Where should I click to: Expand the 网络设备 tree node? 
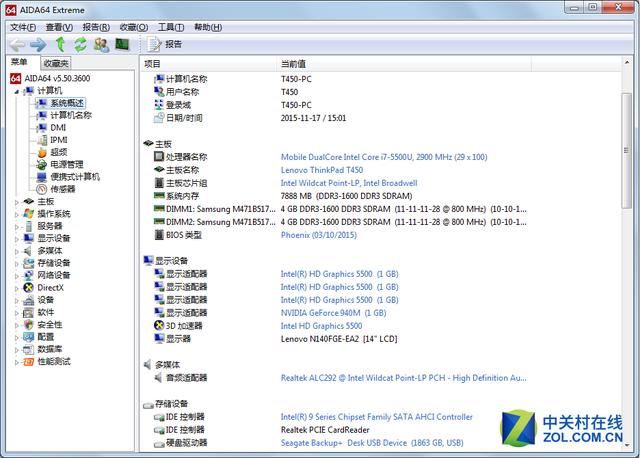point(17,276)
